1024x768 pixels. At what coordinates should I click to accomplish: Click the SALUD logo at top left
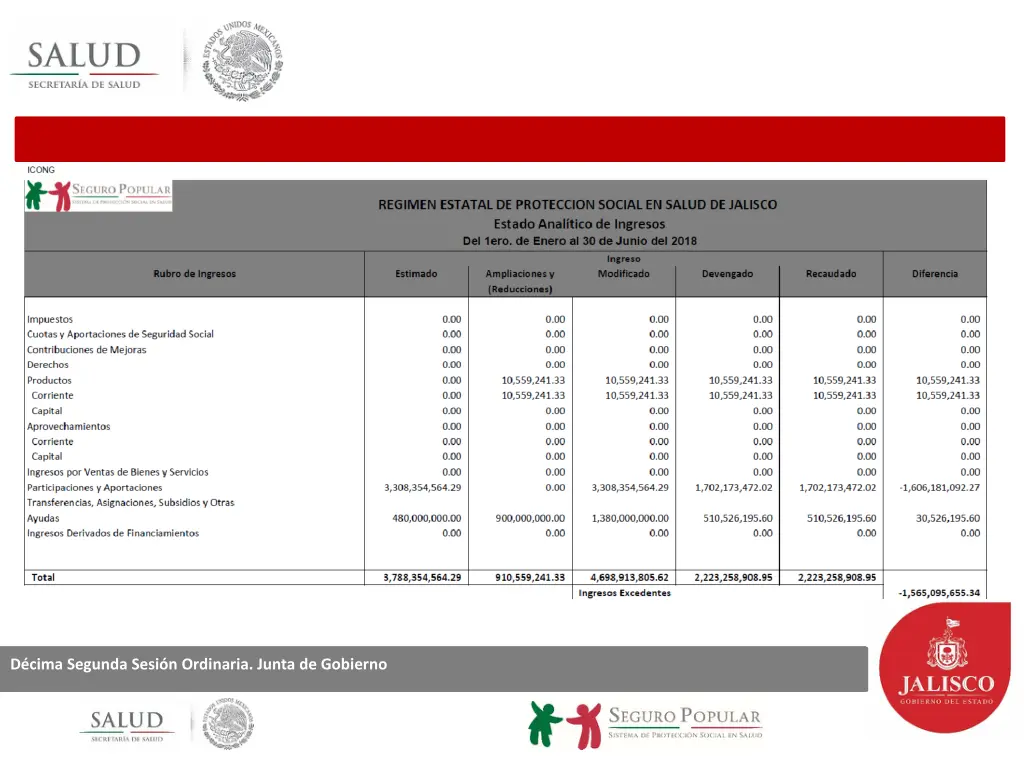pos(84,65)
